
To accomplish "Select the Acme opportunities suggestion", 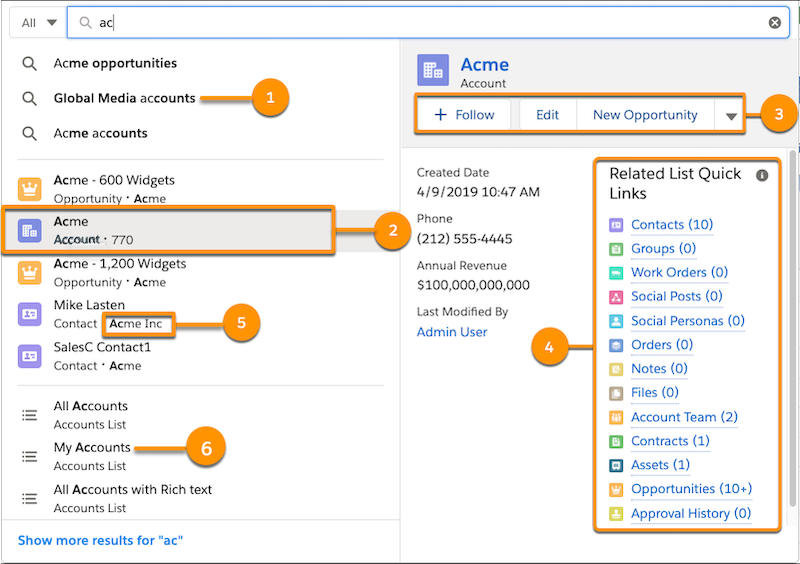I will coord(115,63).
